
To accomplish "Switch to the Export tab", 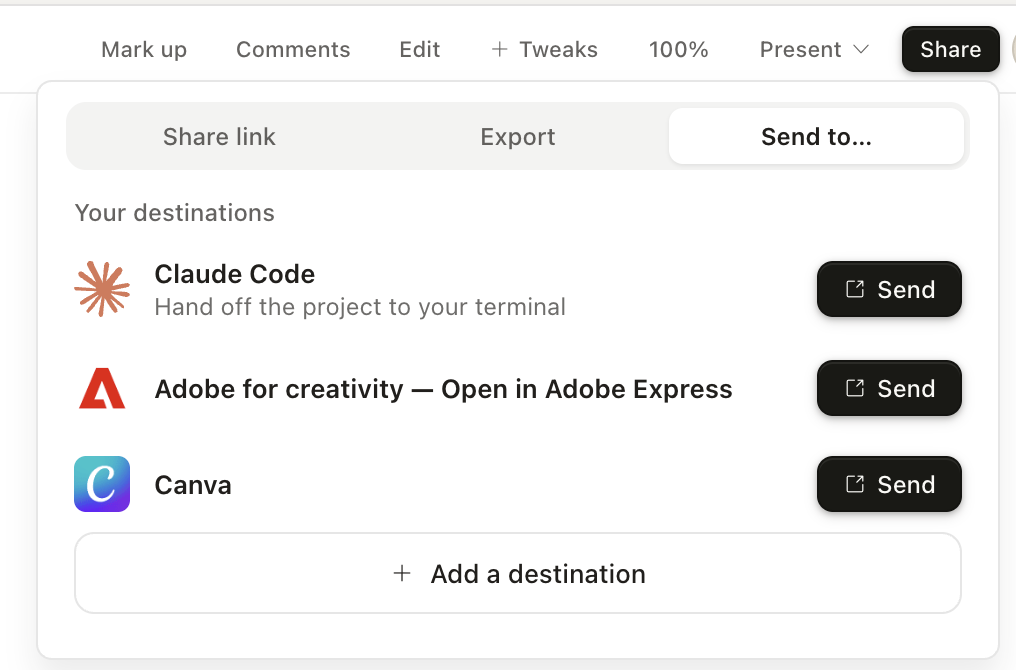I will [518, 137].
